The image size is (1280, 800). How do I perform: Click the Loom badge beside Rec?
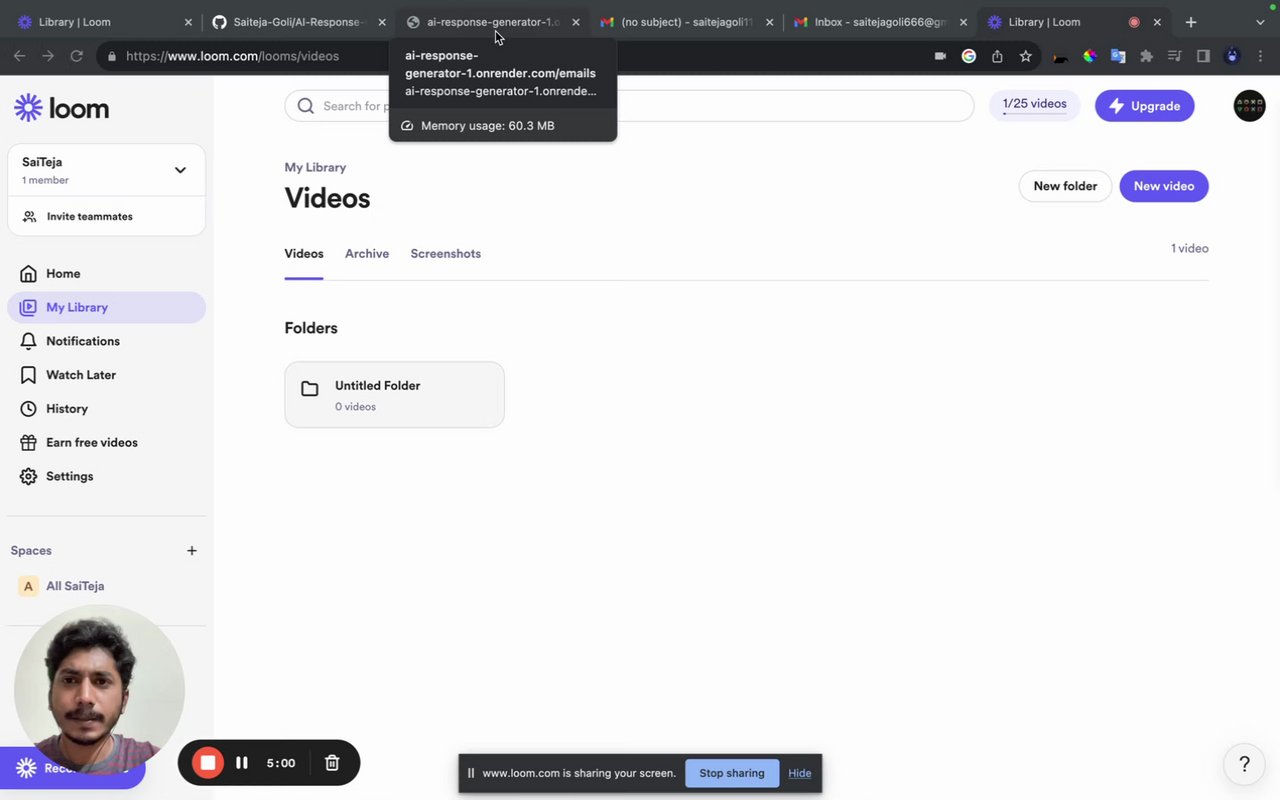click(27, 768)
